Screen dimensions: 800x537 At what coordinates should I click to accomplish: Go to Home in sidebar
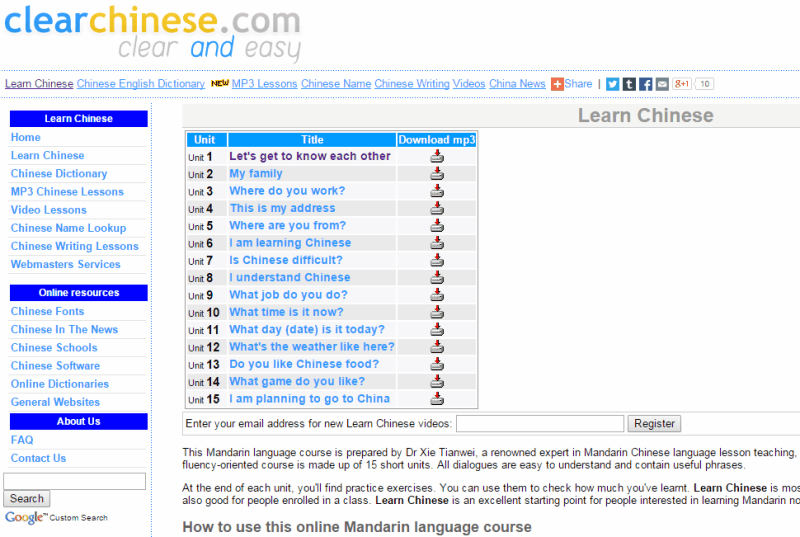coord(26,137)
